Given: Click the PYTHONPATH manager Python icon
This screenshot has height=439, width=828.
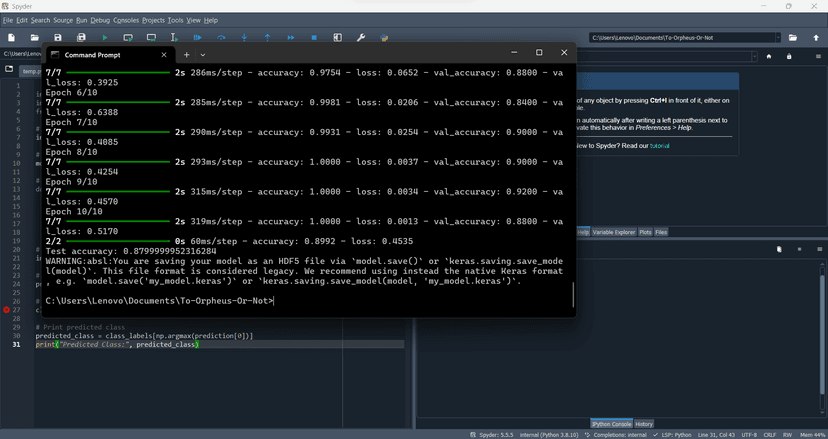Looking at the screenshot, I should pyautogui.click(x=384, y=38).
